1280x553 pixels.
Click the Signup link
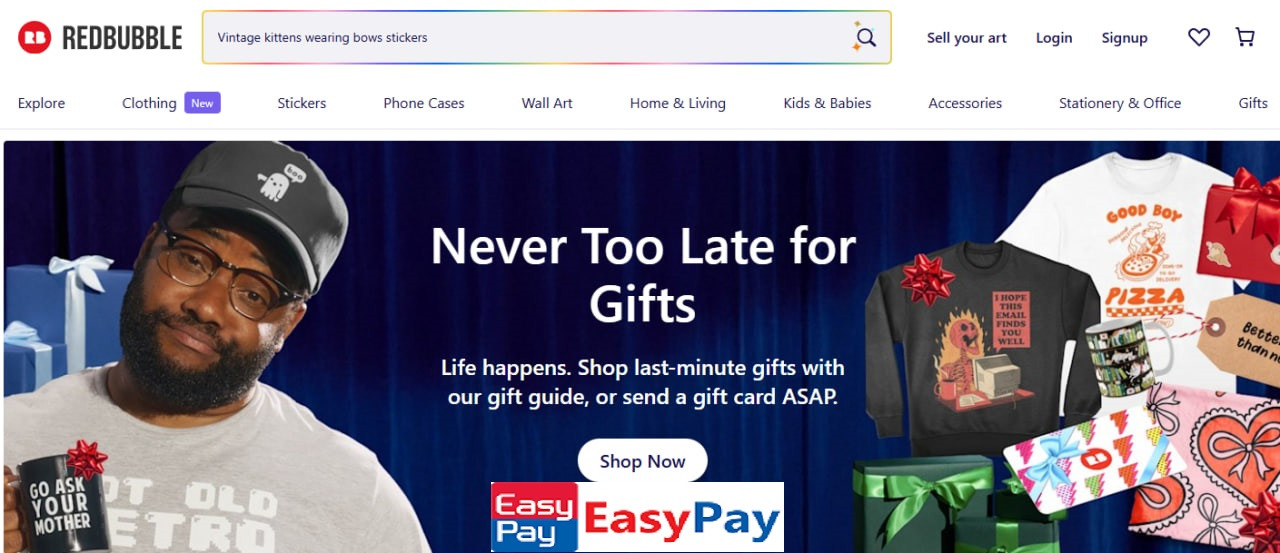click(1125, 38)
